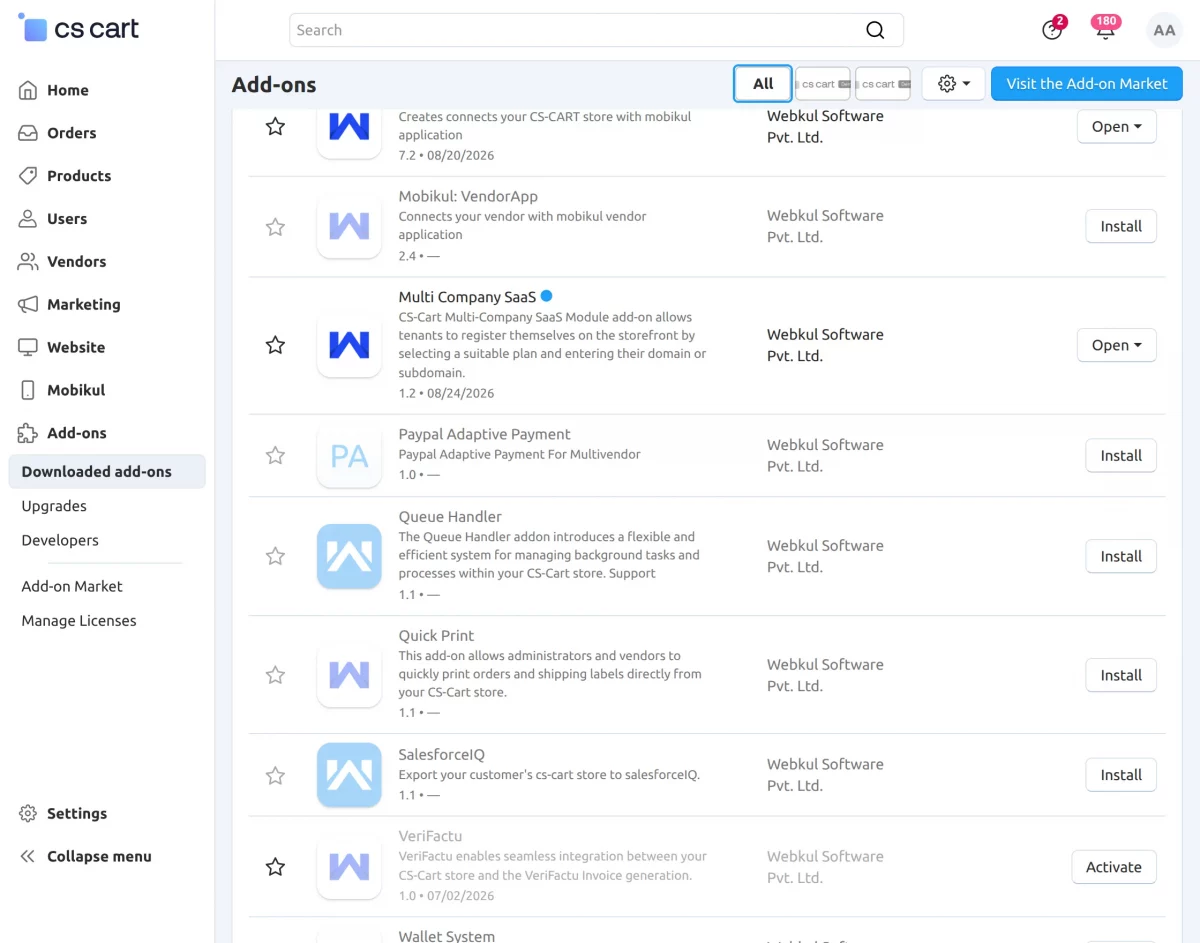Screen dimensions: 1200x943
Task: Install the Paypal Adaptive Payment add-on
Action: pyautogui.click(x=1121, y=456)
